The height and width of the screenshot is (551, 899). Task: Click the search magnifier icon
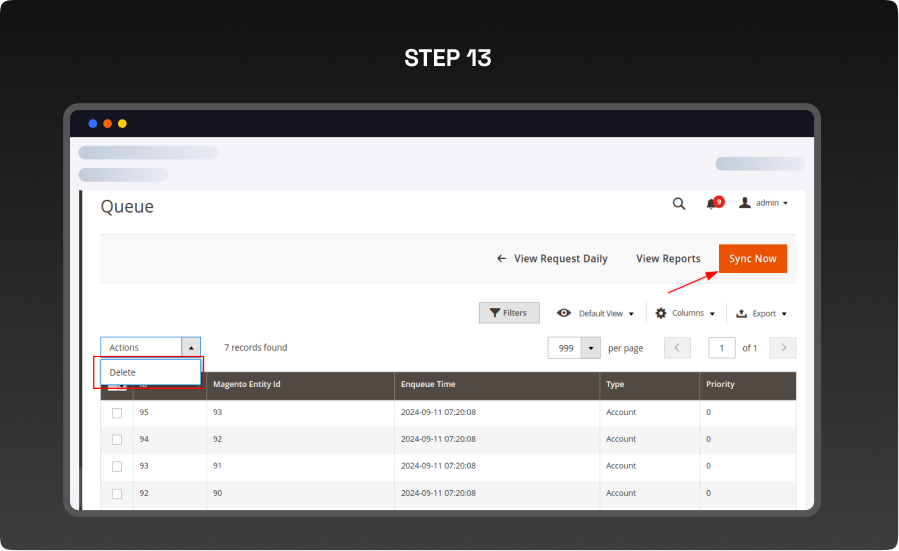click(x=679, y=203)
